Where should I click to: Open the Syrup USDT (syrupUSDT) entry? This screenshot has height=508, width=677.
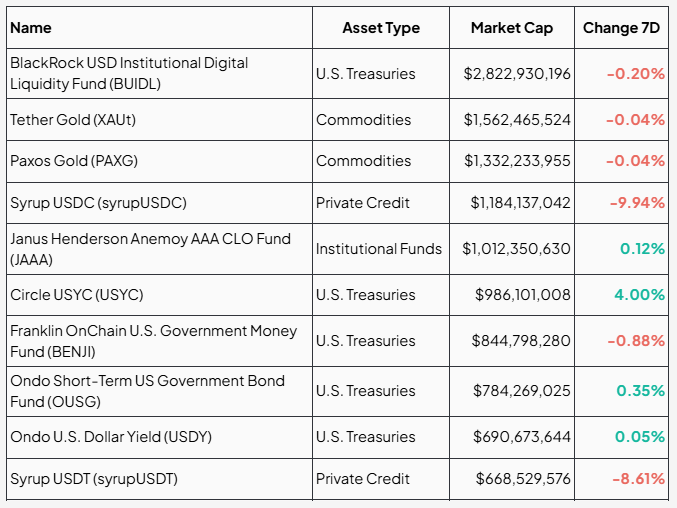click(x=94, y=479)
